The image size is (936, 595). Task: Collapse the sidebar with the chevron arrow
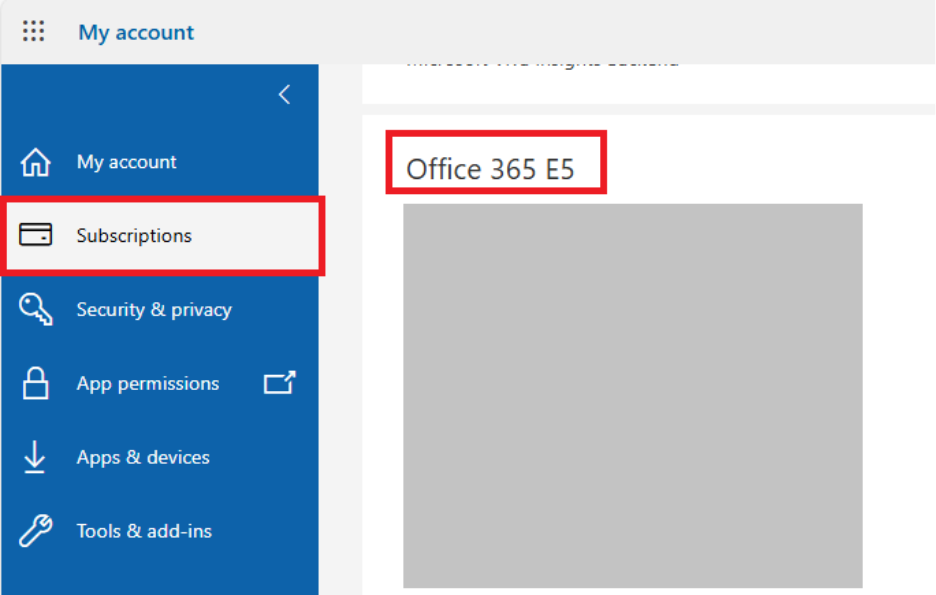(x=284, y=94)
